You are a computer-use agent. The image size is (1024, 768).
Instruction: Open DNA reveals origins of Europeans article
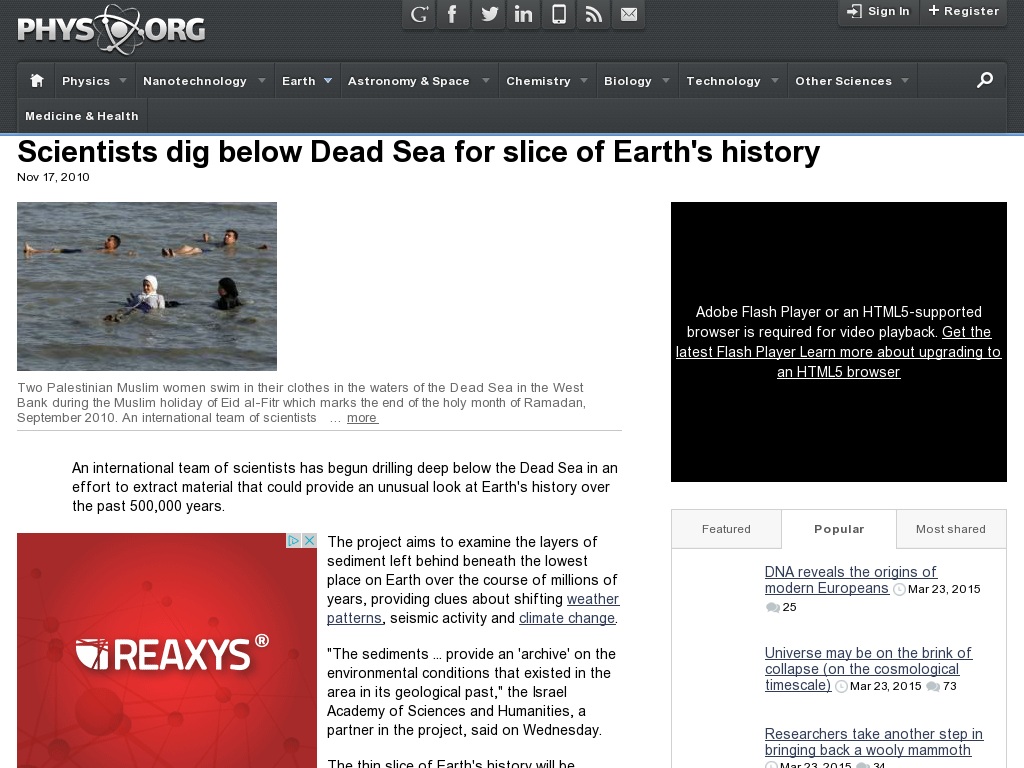coord(850,580)
